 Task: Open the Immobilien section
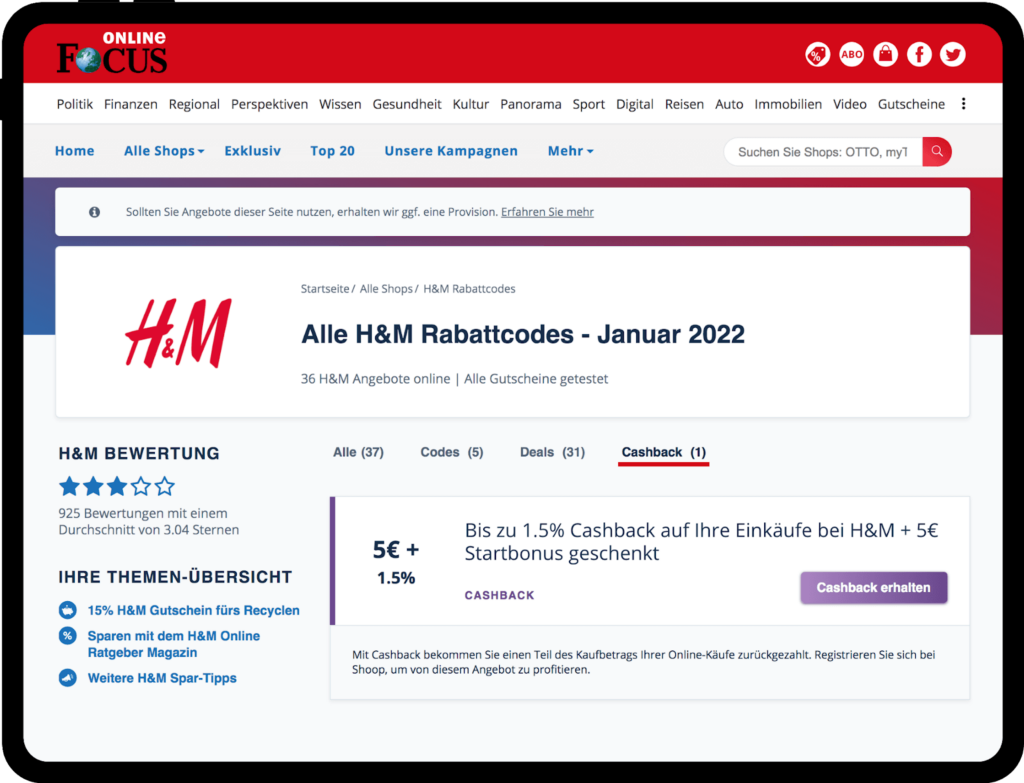point(788,104)
